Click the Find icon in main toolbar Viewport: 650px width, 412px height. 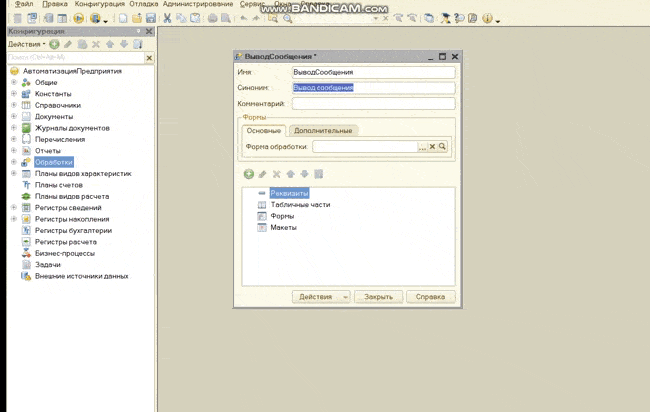click(273, 18)
